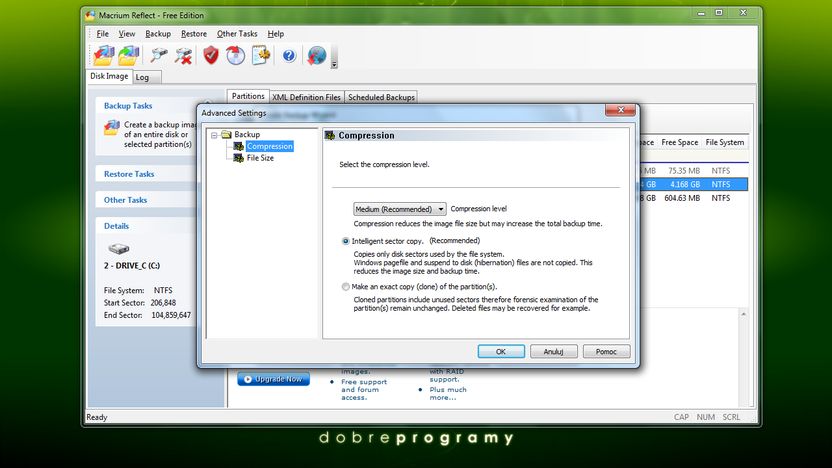Screen dimensions: 832x468
Task: Click the Backup Tasks disk image icon
Action: (x=111, y=128)
